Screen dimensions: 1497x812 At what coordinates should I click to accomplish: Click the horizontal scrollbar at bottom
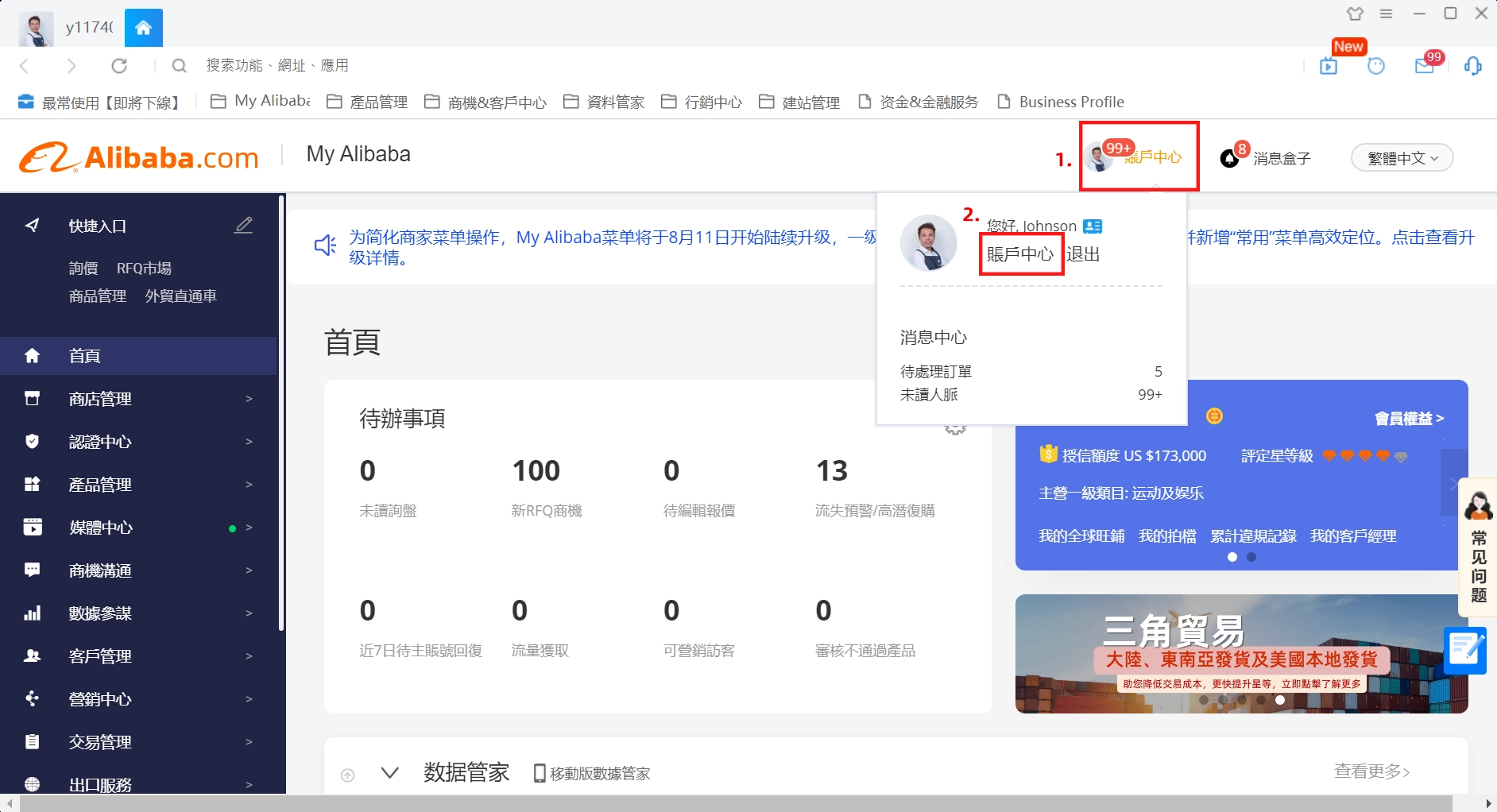point(737,803)
